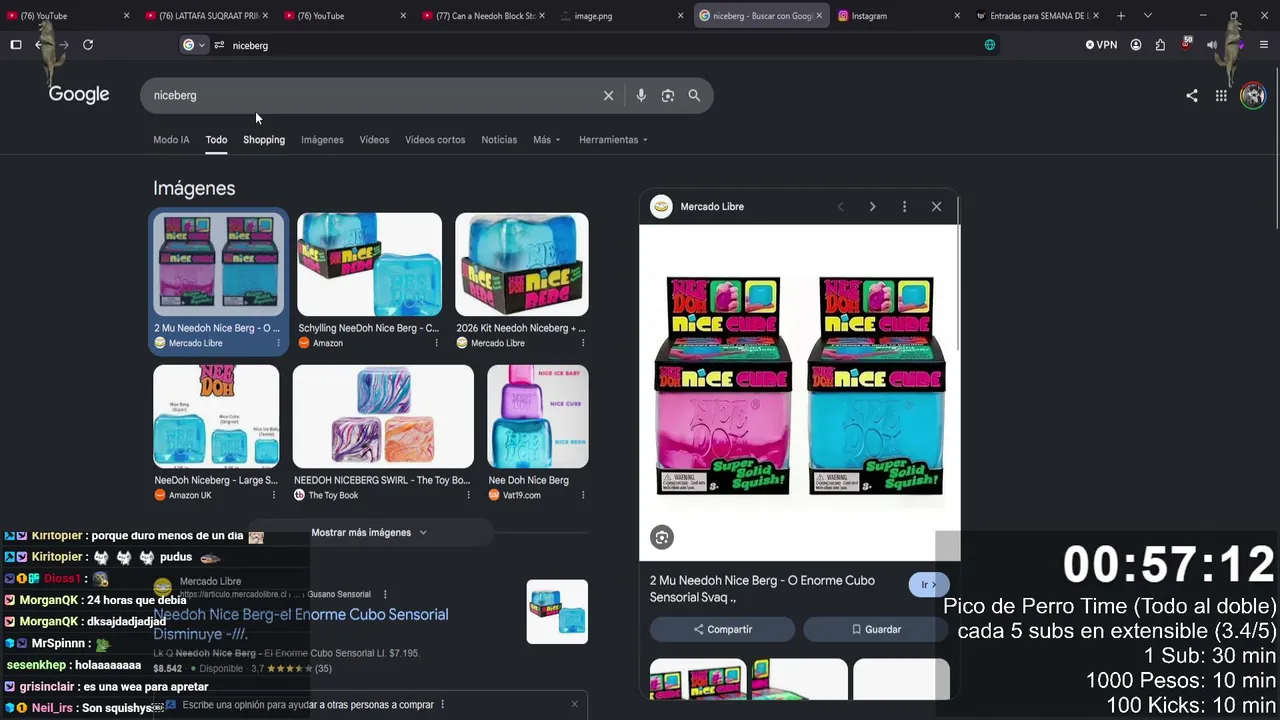Open the NEEDOH NICEBERG SWIRL thumbnail

(x=383, y=416)
